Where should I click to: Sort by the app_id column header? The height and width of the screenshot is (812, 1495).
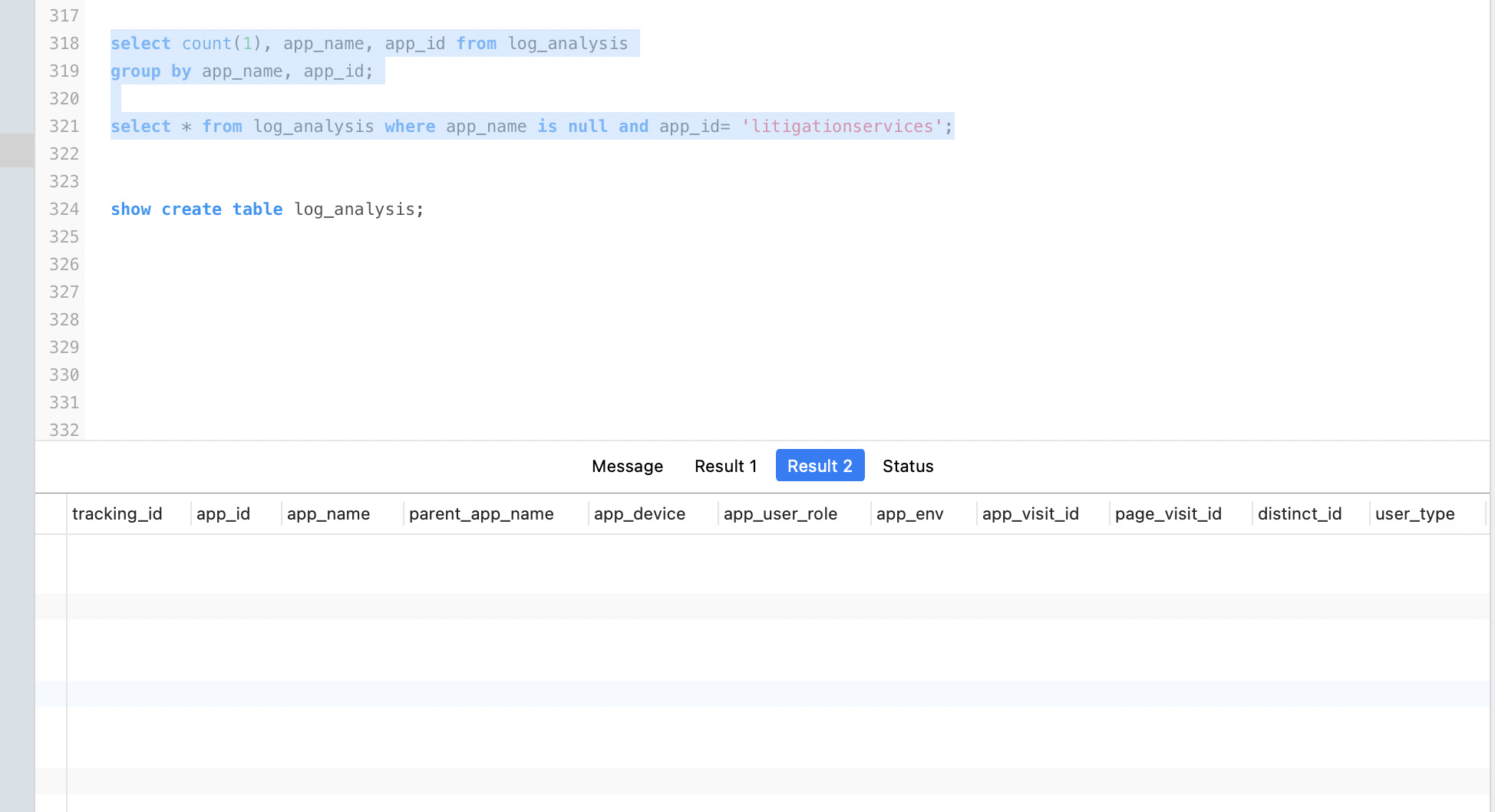coord(223,513)
